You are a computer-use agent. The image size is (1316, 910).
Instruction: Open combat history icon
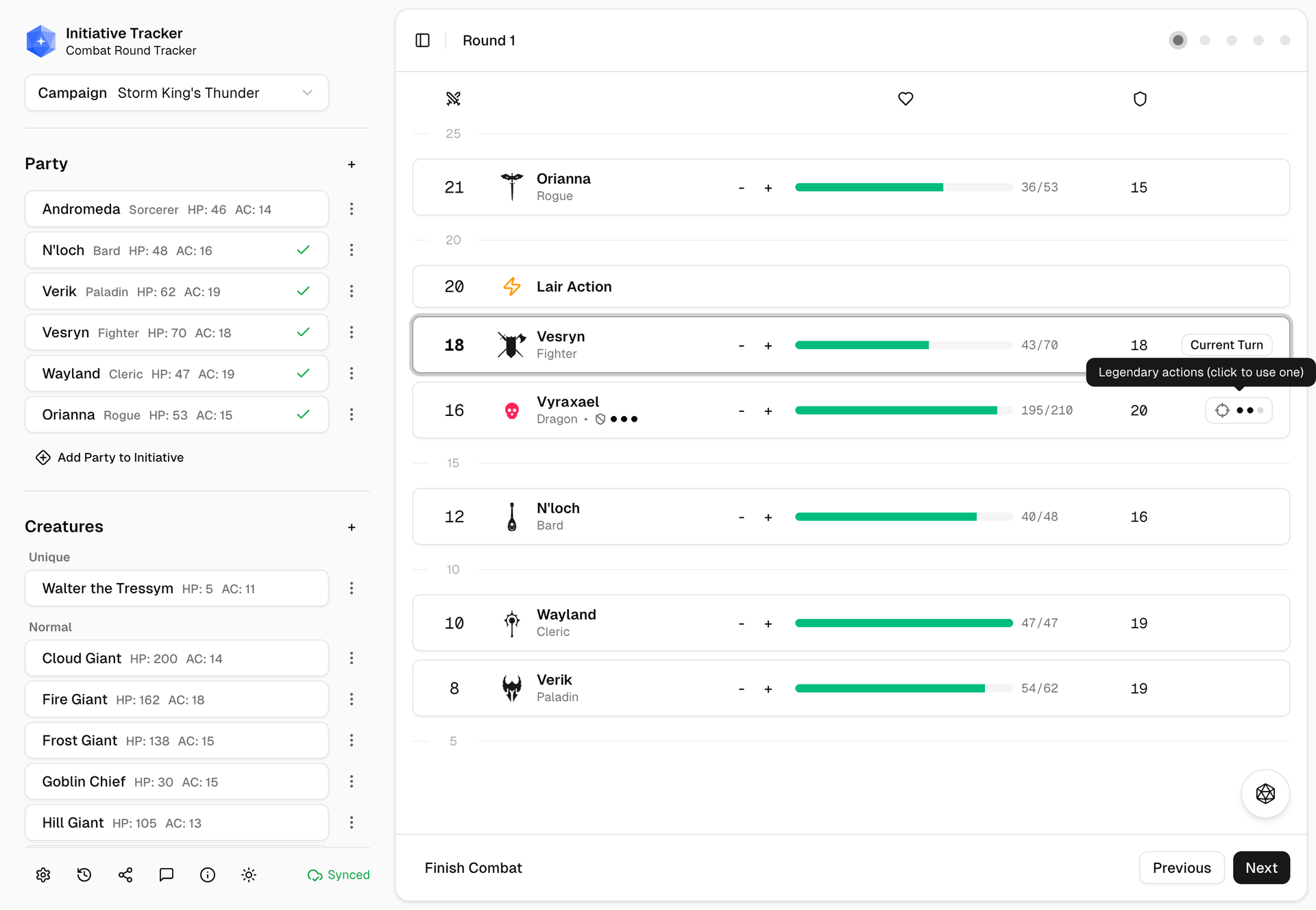(x=84, y=874)
